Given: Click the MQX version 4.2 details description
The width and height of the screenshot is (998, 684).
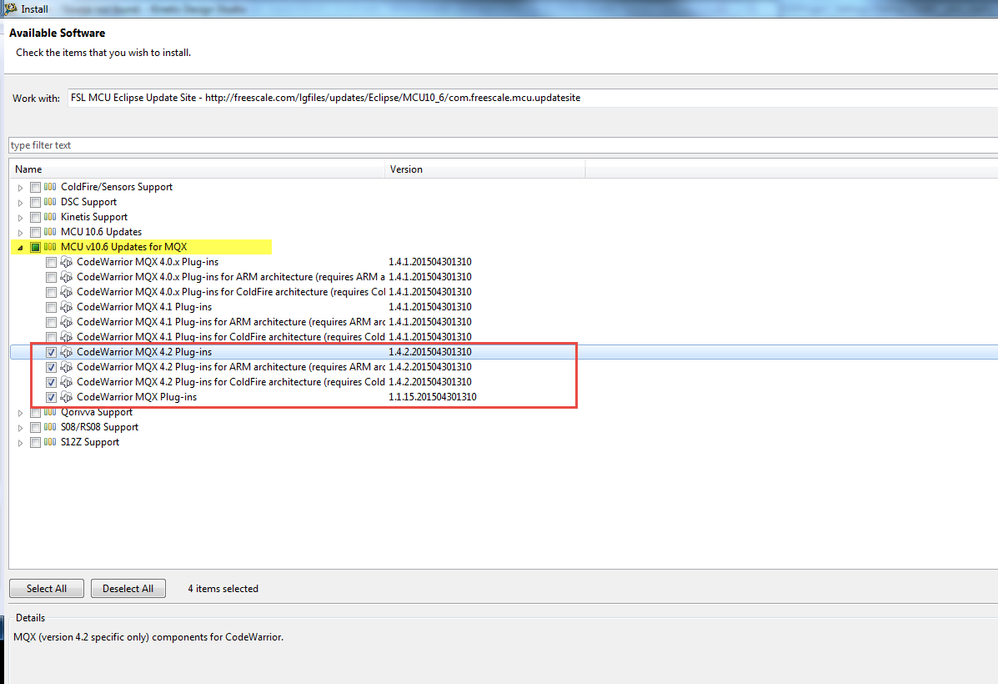Looking at the screenshot, I should (x=148, y=637).
